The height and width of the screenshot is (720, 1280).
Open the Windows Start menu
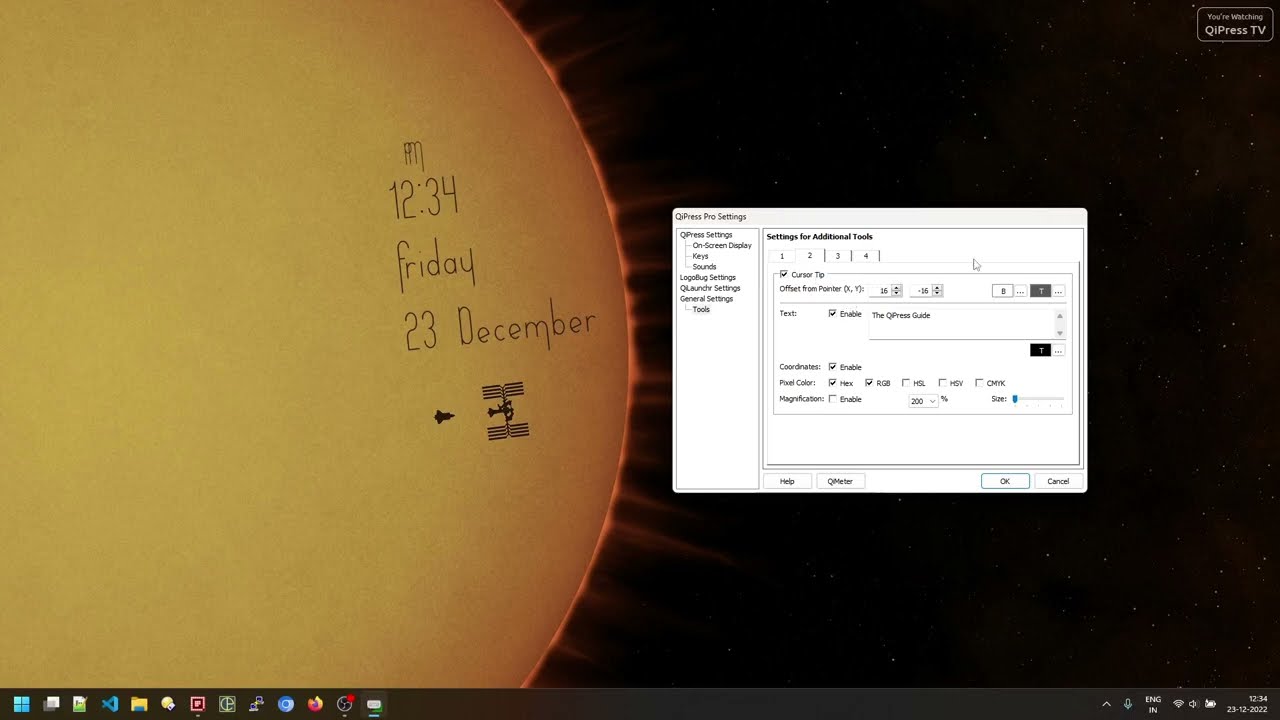point(22,704)
